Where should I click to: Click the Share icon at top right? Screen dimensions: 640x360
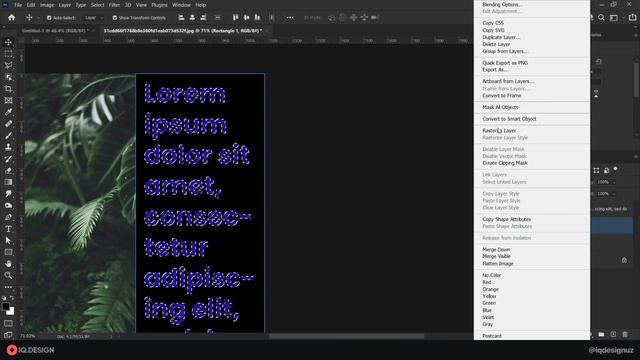pos(632,18)
